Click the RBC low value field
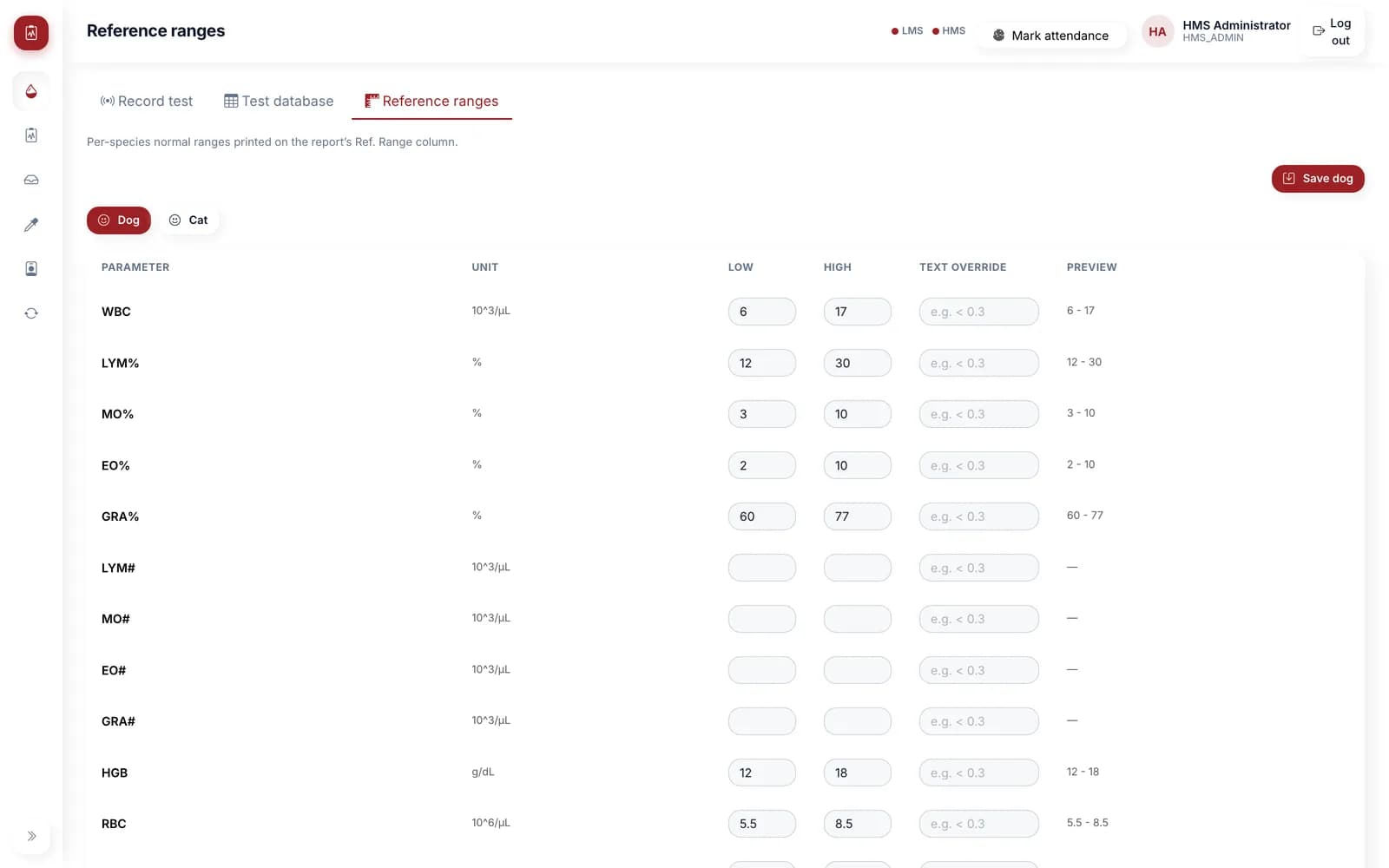The image size is (1389, 868). (x=762, y=824)
